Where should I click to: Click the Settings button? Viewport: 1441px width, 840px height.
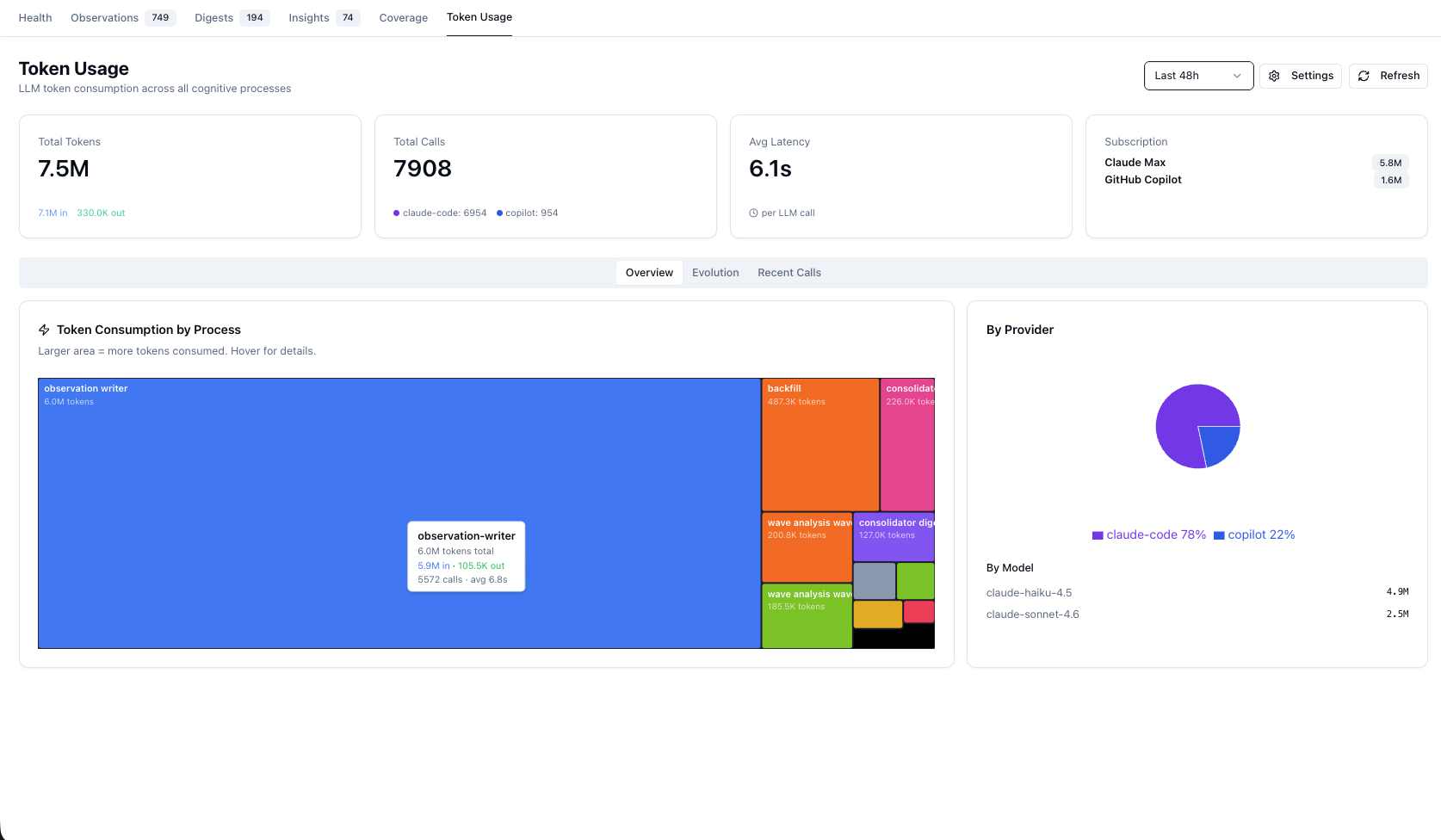click(x=1300, y=76)
